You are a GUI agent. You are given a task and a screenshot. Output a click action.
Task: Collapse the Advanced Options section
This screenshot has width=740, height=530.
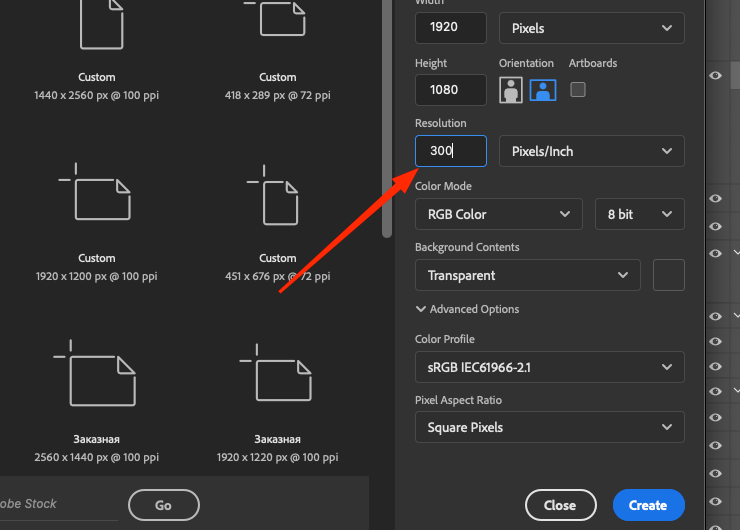pos(467,309)
